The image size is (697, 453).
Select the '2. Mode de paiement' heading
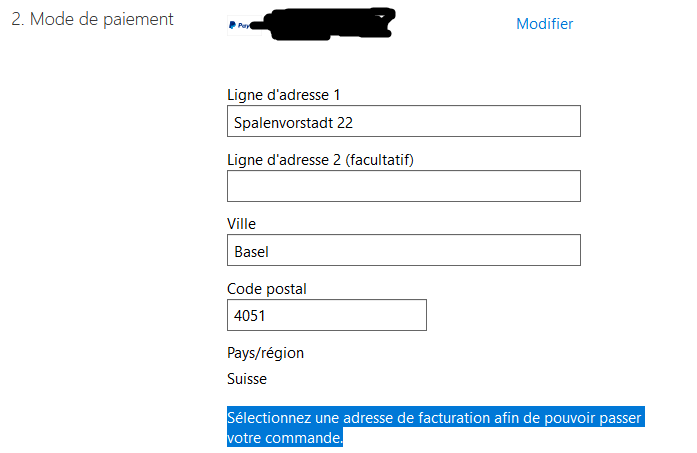tap(92, 20)
